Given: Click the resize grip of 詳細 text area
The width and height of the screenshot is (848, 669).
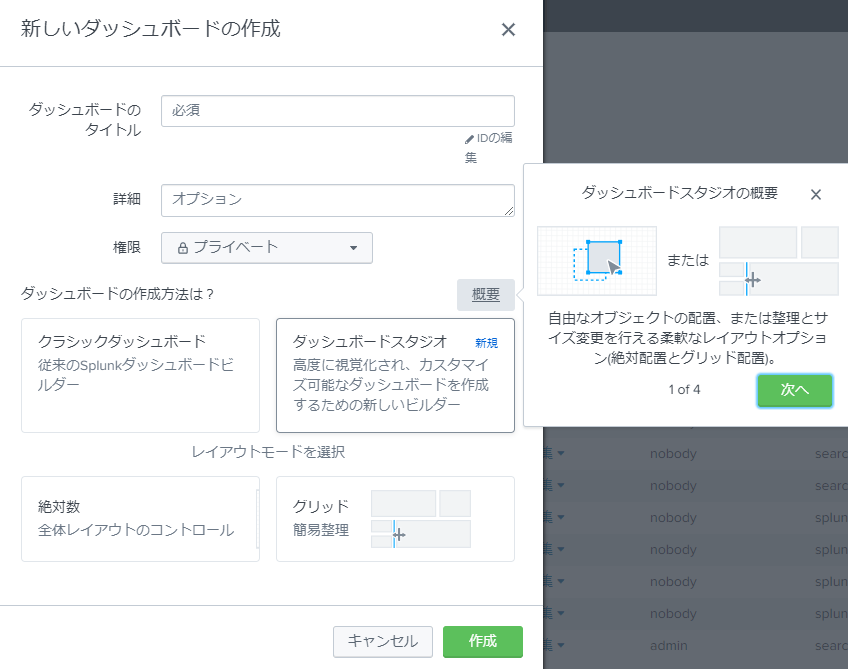Looking at the screenshot, I should (509, 211).
